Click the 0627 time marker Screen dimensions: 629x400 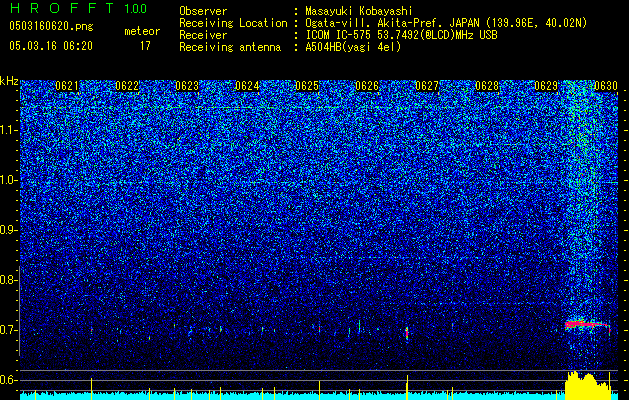[427, 86]
